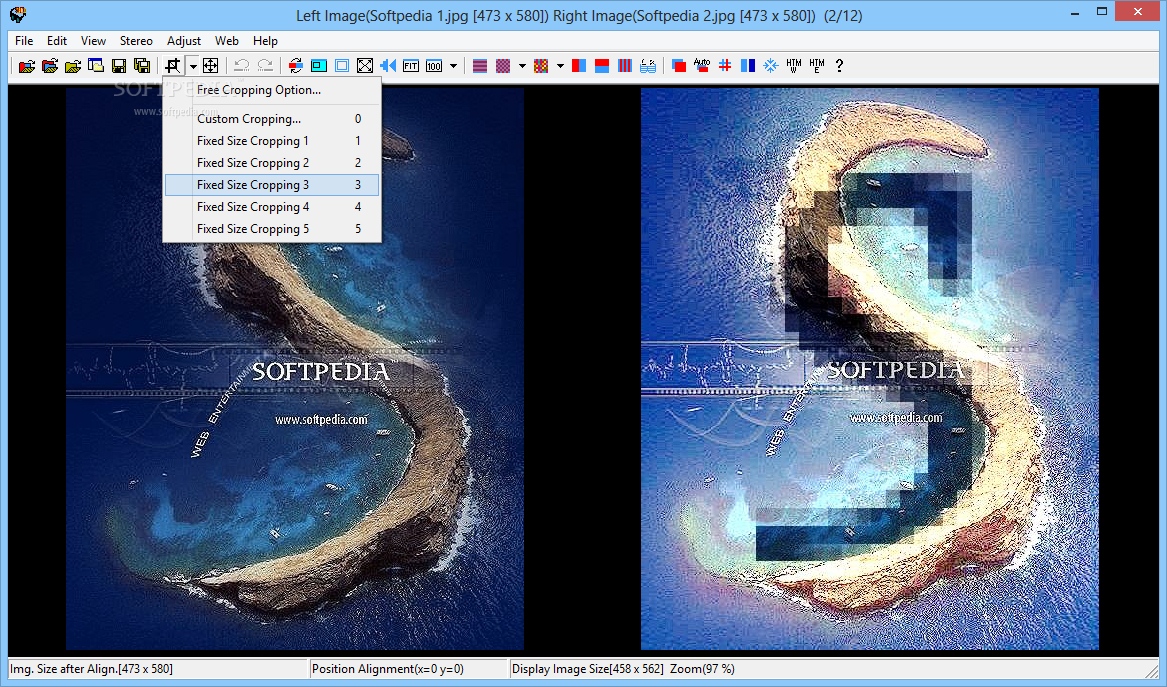1167x687 pixels.
Task: Click the two-tone blue bars icon
Action: click(748, 65)
